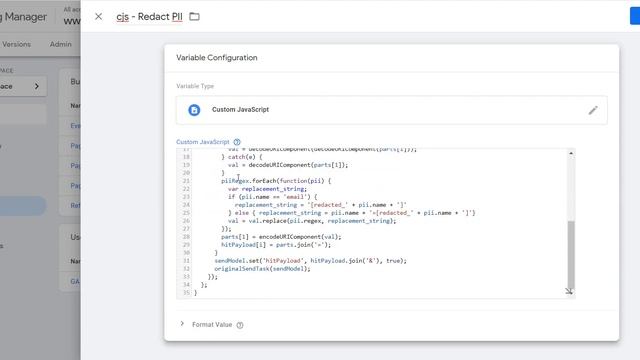Switch to the Versions tab in background
This screenshot has height=360, width=640.
tap(16, 44)
